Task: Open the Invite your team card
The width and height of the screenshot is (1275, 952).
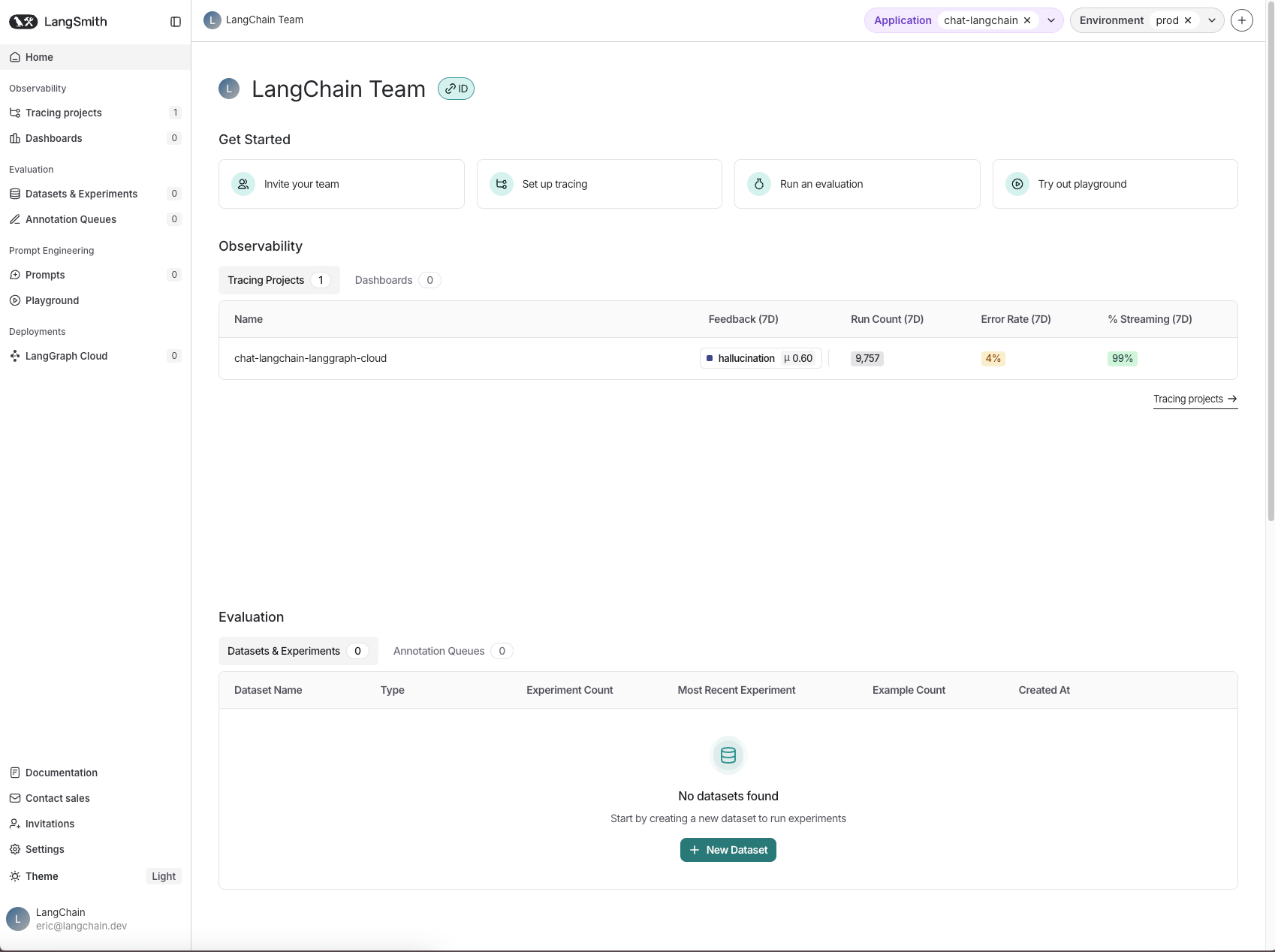Action: pos(342,184)
